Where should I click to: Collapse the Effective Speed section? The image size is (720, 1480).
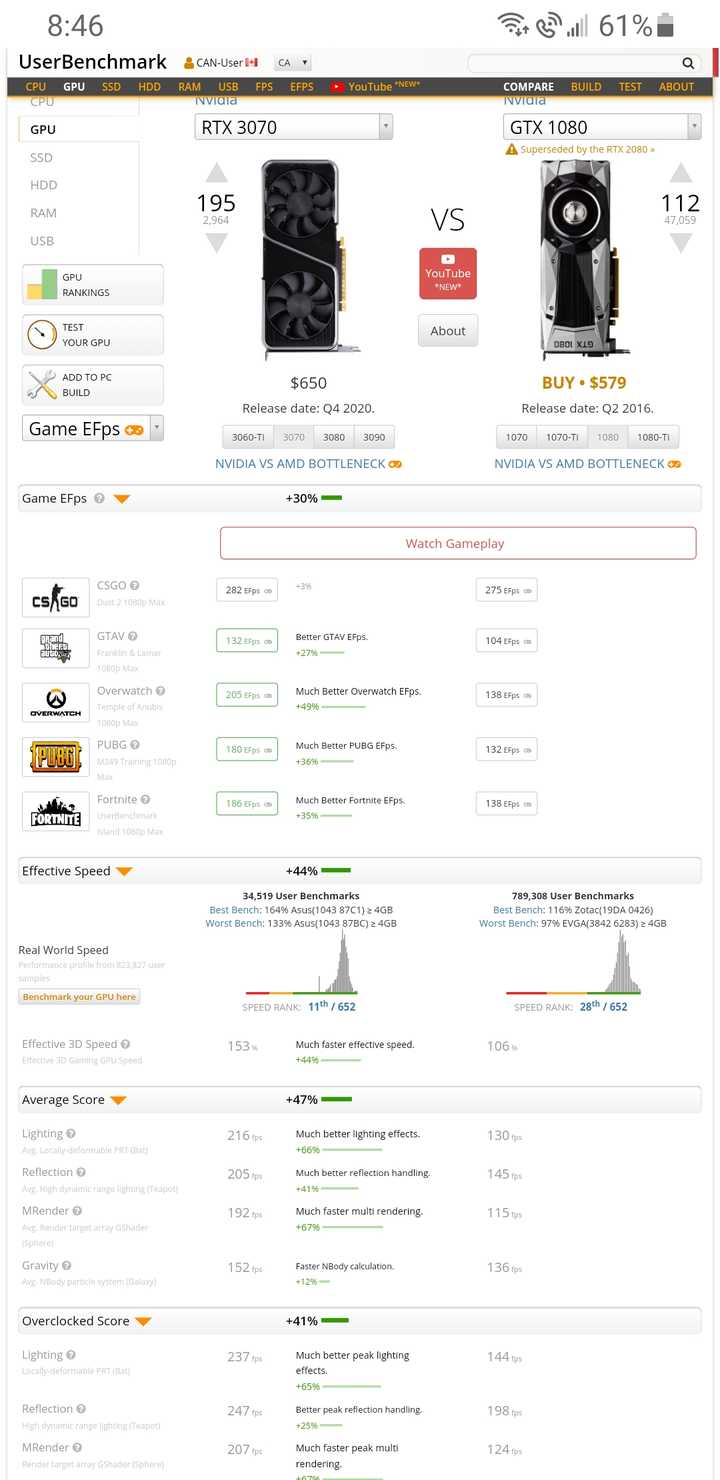pyautogui.click(x=124, y=872)
